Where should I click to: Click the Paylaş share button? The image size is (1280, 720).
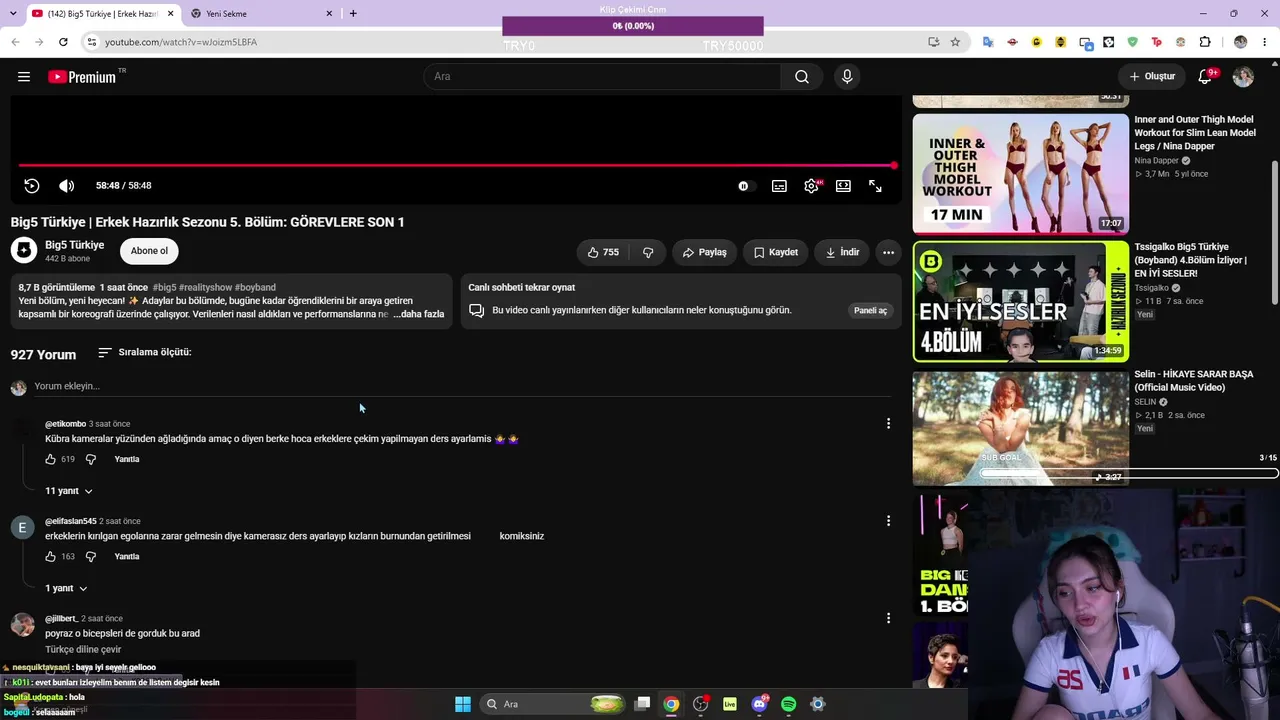pos(704,252)
